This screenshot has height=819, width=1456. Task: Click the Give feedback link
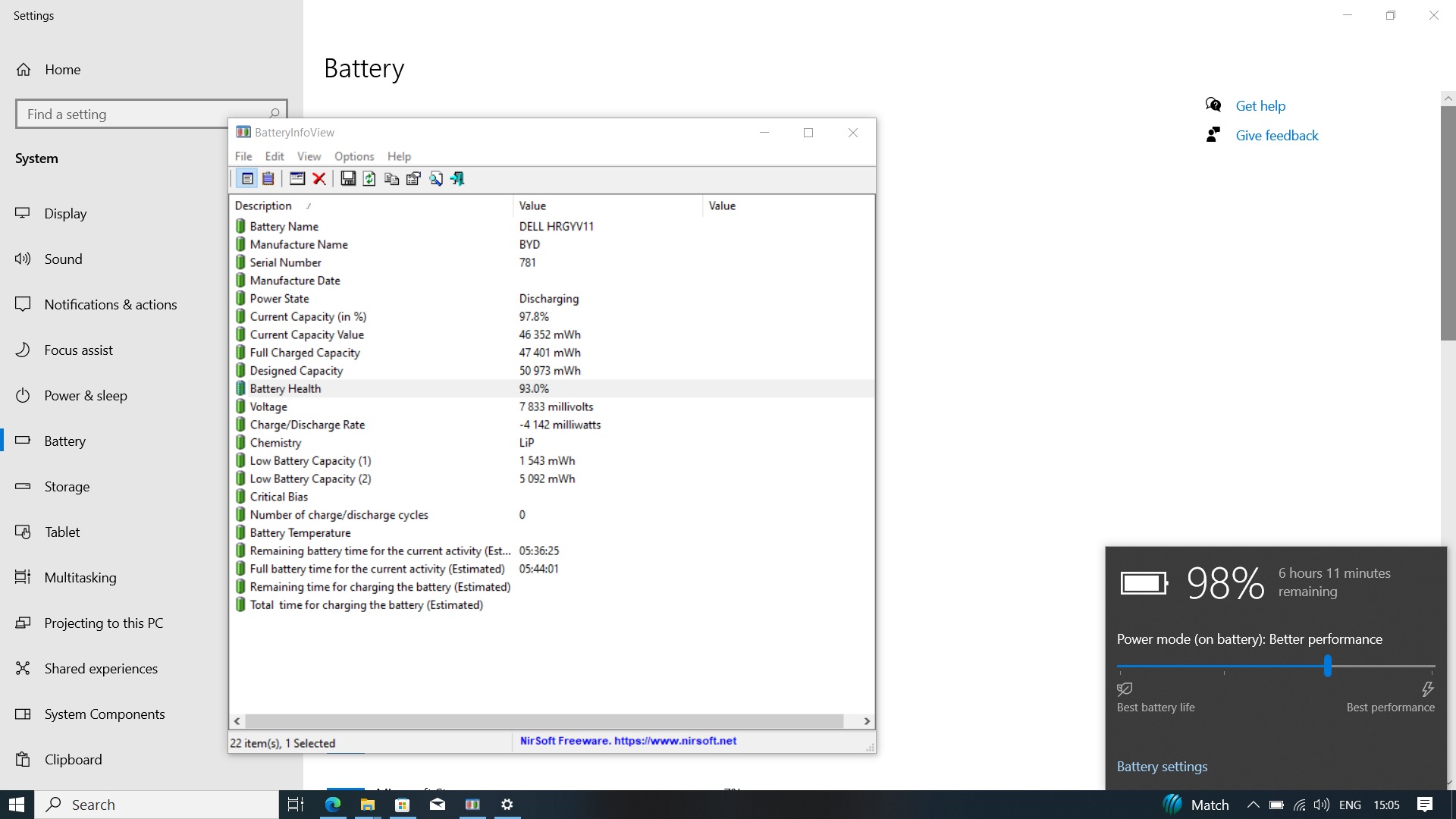click(1277, 136)
